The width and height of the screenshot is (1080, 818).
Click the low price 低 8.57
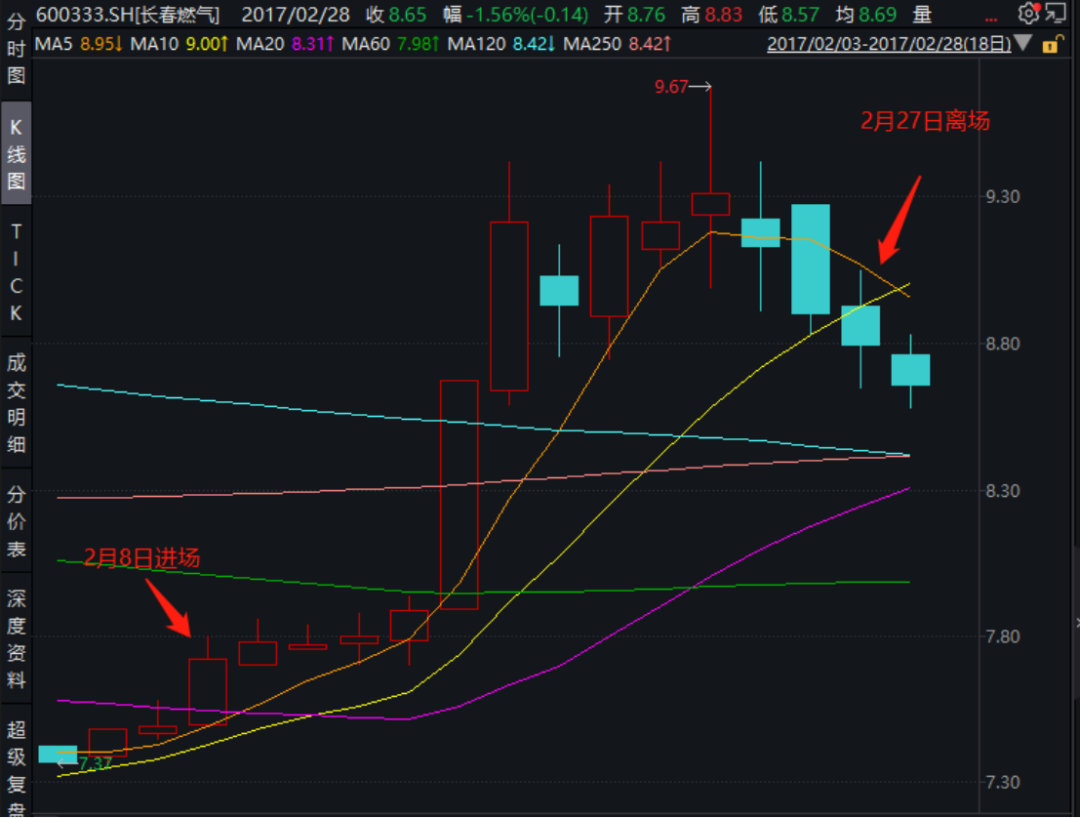click(789, 14)
